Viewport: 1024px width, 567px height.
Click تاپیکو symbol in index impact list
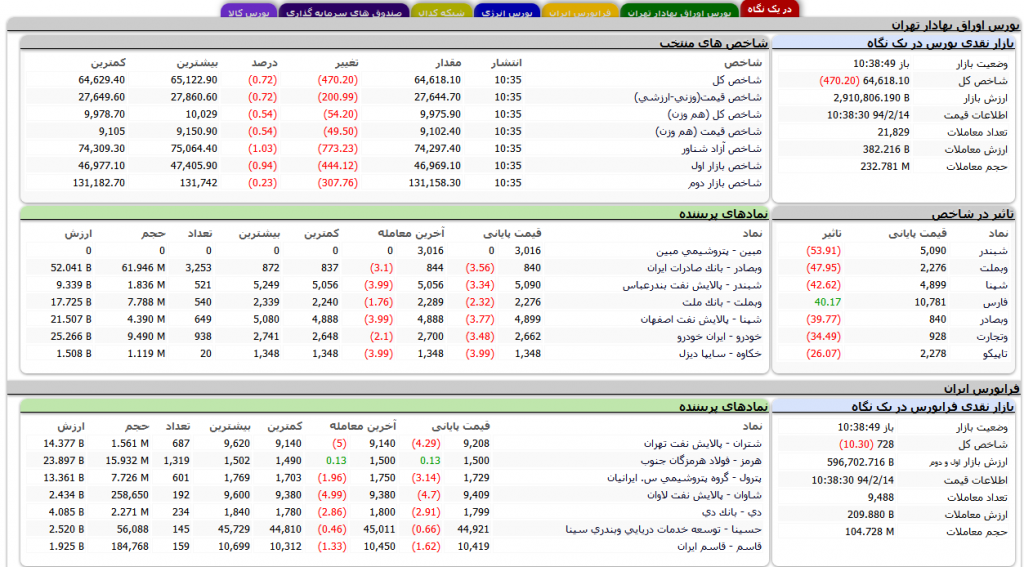click(994, 353)
